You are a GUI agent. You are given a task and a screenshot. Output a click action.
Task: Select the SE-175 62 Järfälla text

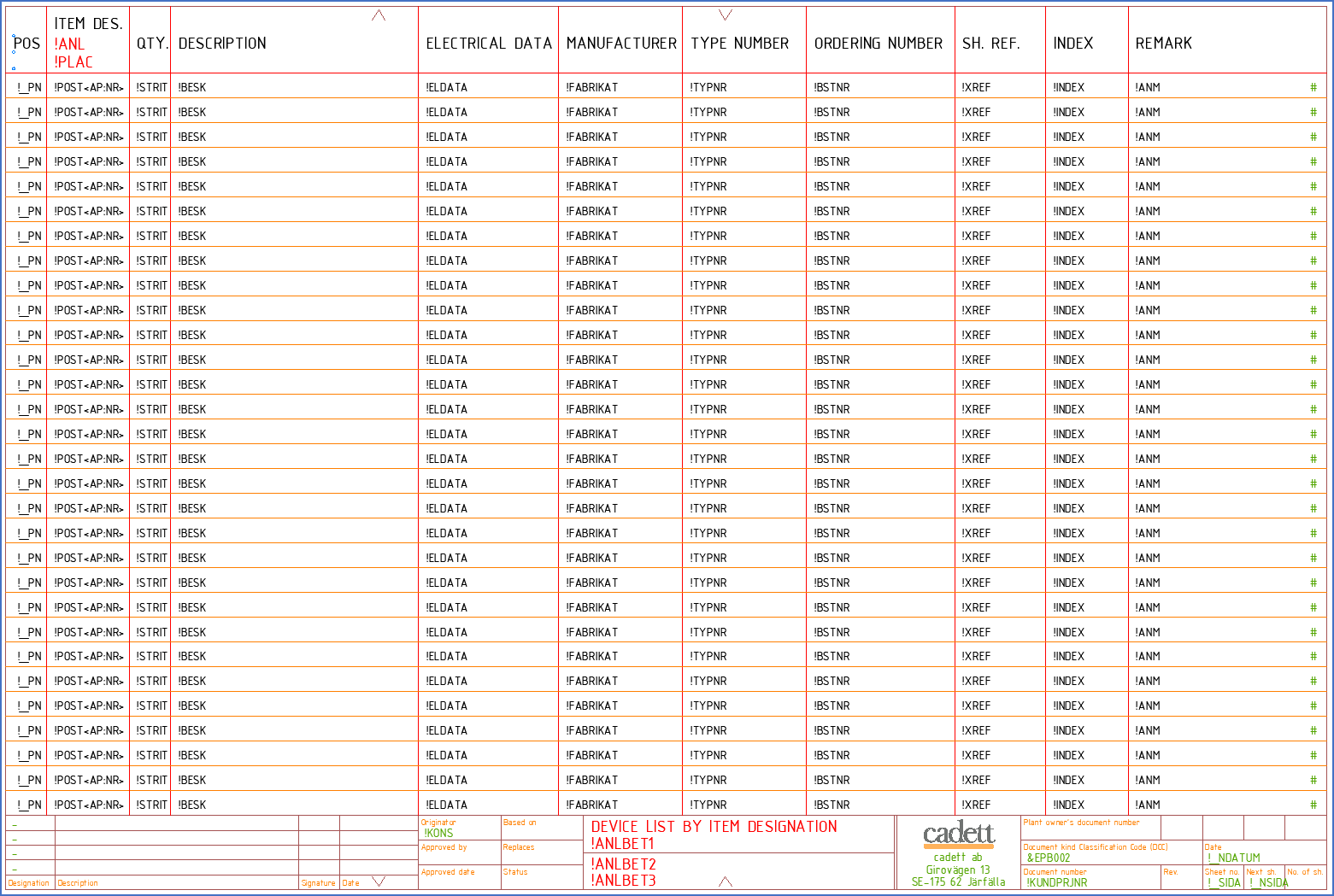coord(958,882)
